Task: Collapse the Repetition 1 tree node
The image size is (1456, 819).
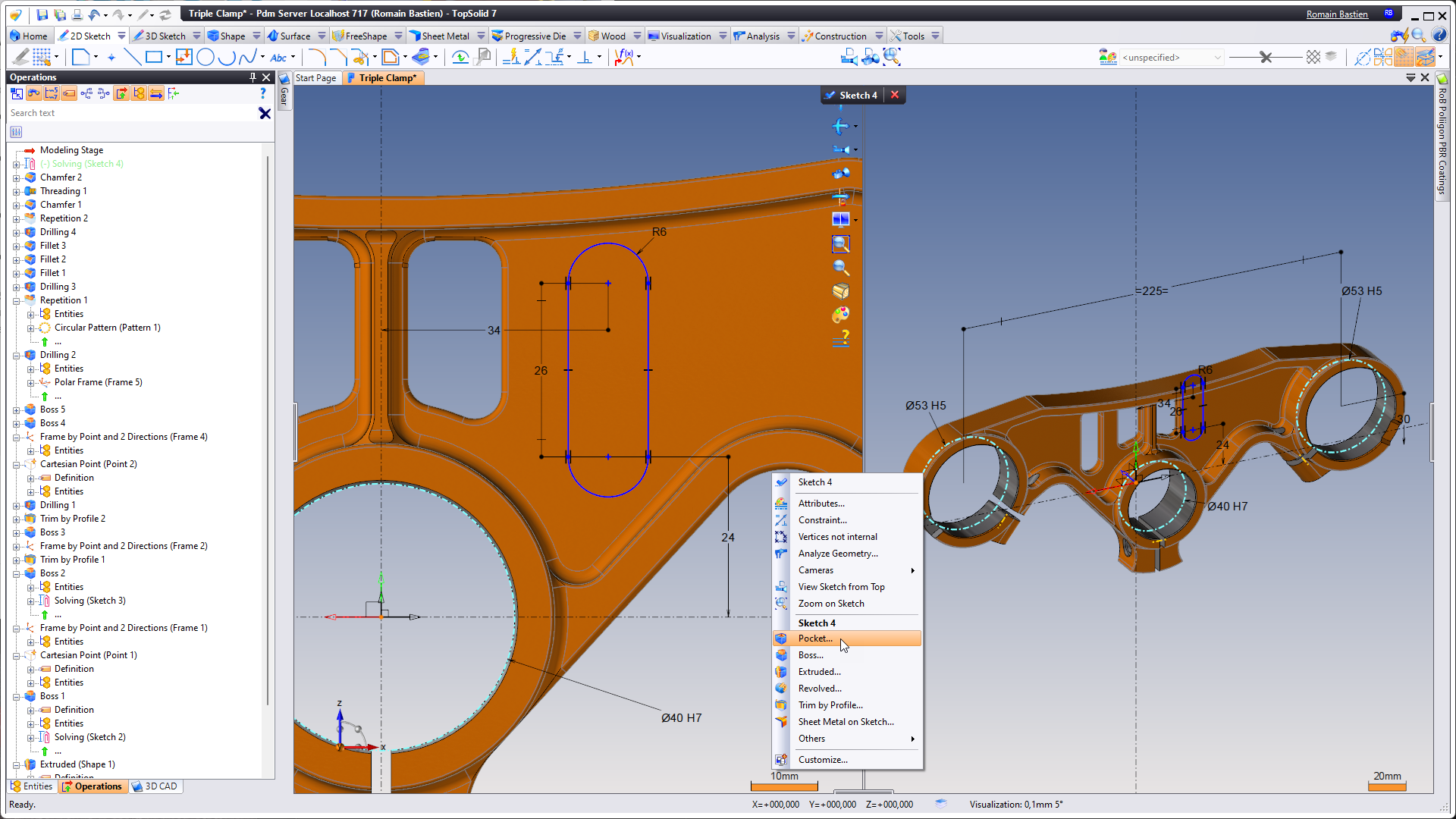Action: point(17,300)
